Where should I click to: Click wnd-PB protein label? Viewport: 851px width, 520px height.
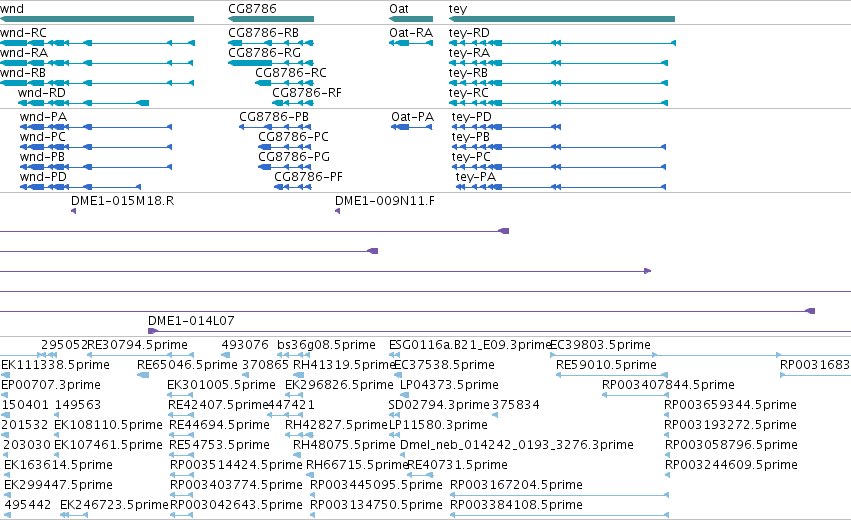pos(42,157)
